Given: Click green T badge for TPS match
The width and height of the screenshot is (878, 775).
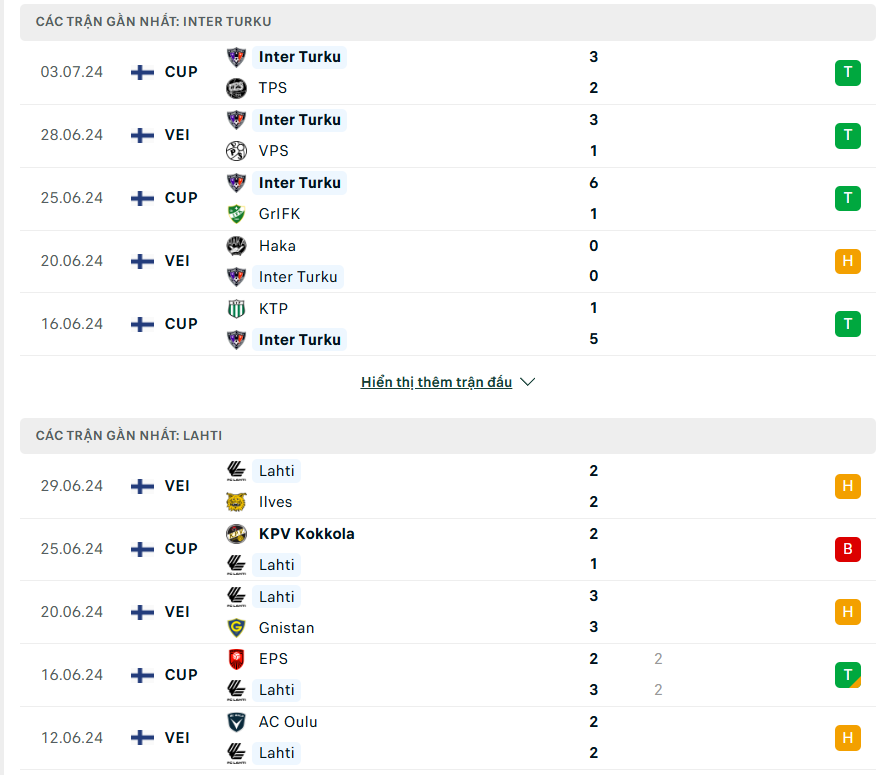Looking at the screenshot, I should point(848,72).
